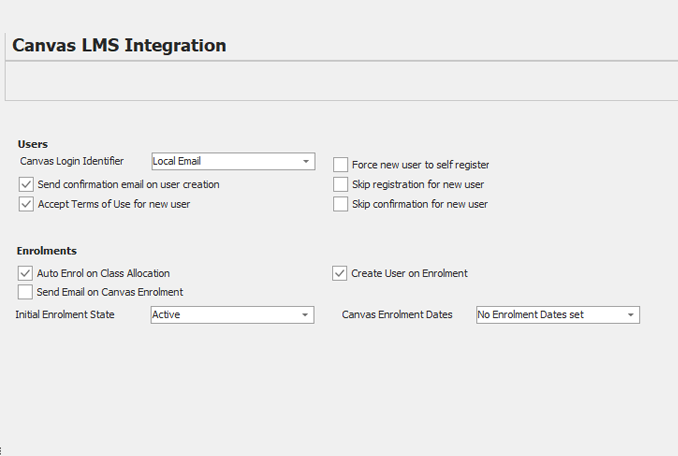
Task: Click the Enrolments section heading
Action: pyautogui.click(x=47, y=251)
